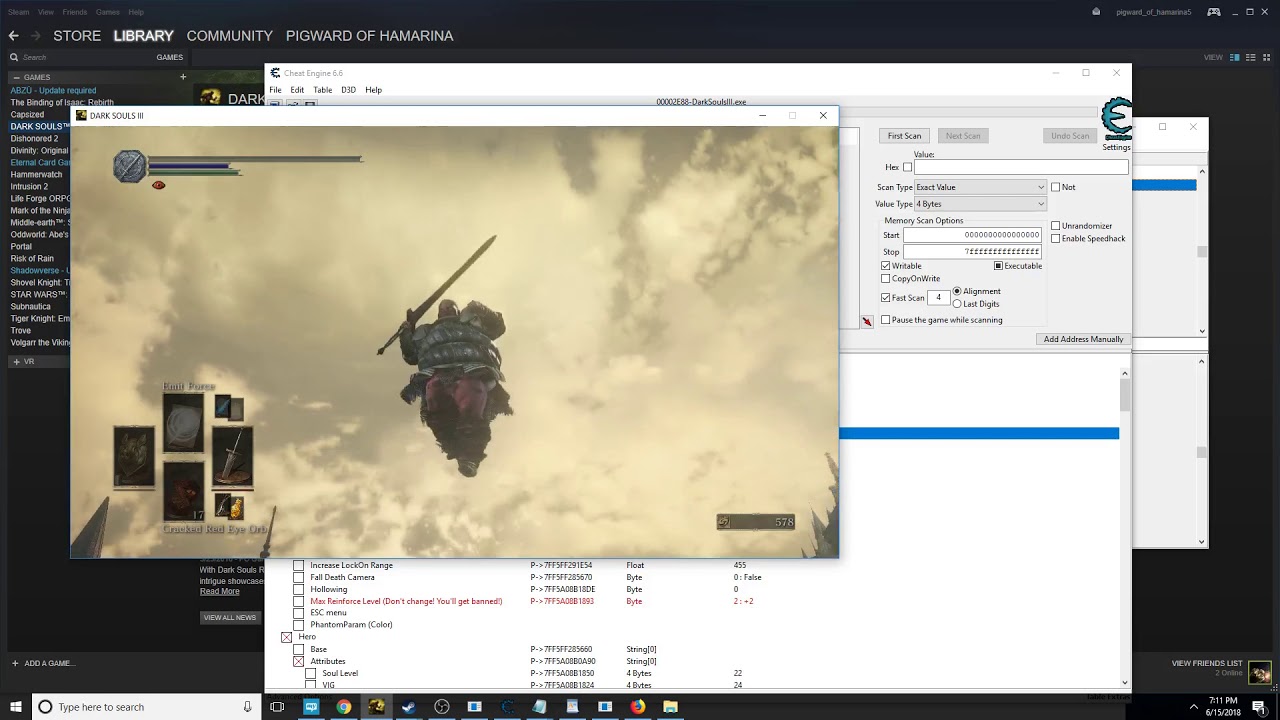Go back using Steam's back arrow

click(13, 35)
